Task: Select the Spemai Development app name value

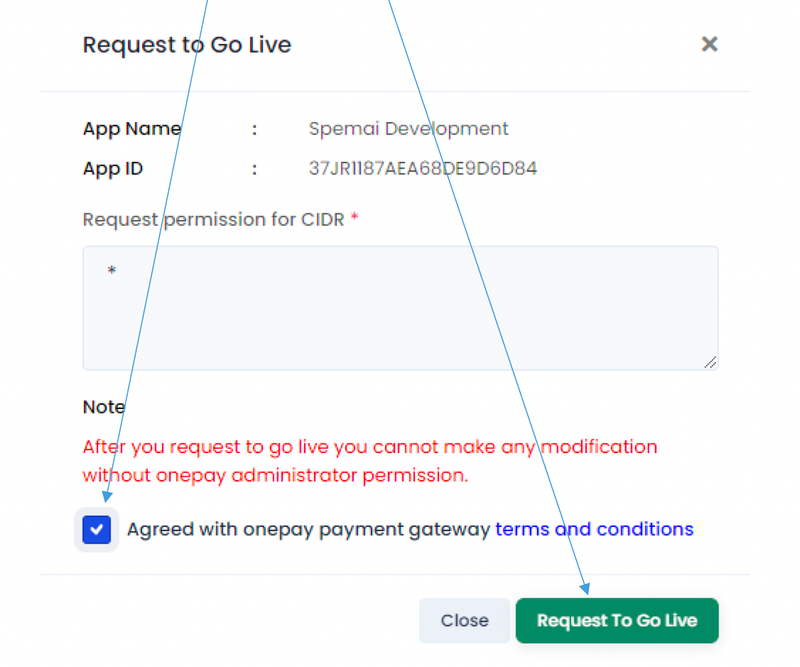Action: pos(409,129)
